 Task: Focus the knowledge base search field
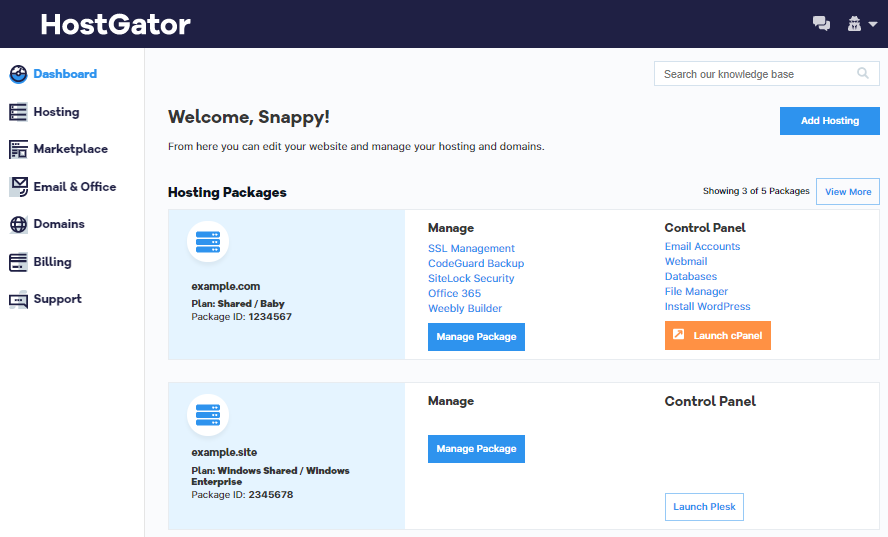point(767,74)
